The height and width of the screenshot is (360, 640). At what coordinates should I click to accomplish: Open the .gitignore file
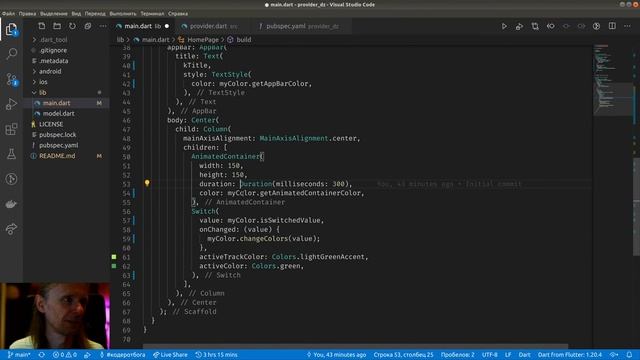(53, 50)
